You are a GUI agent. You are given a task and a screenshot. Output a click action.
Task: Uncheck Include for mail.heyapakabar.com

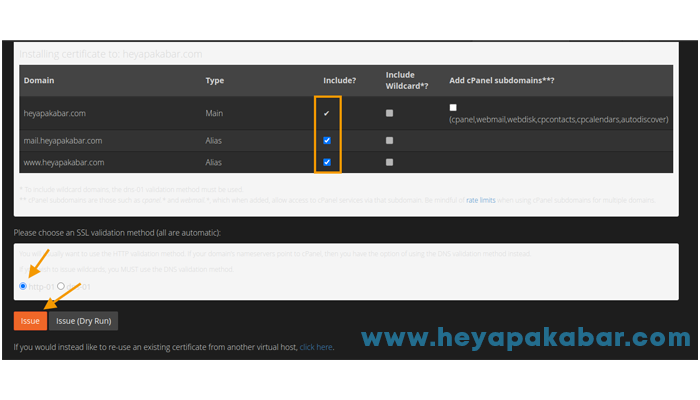[x=327, y=141]
